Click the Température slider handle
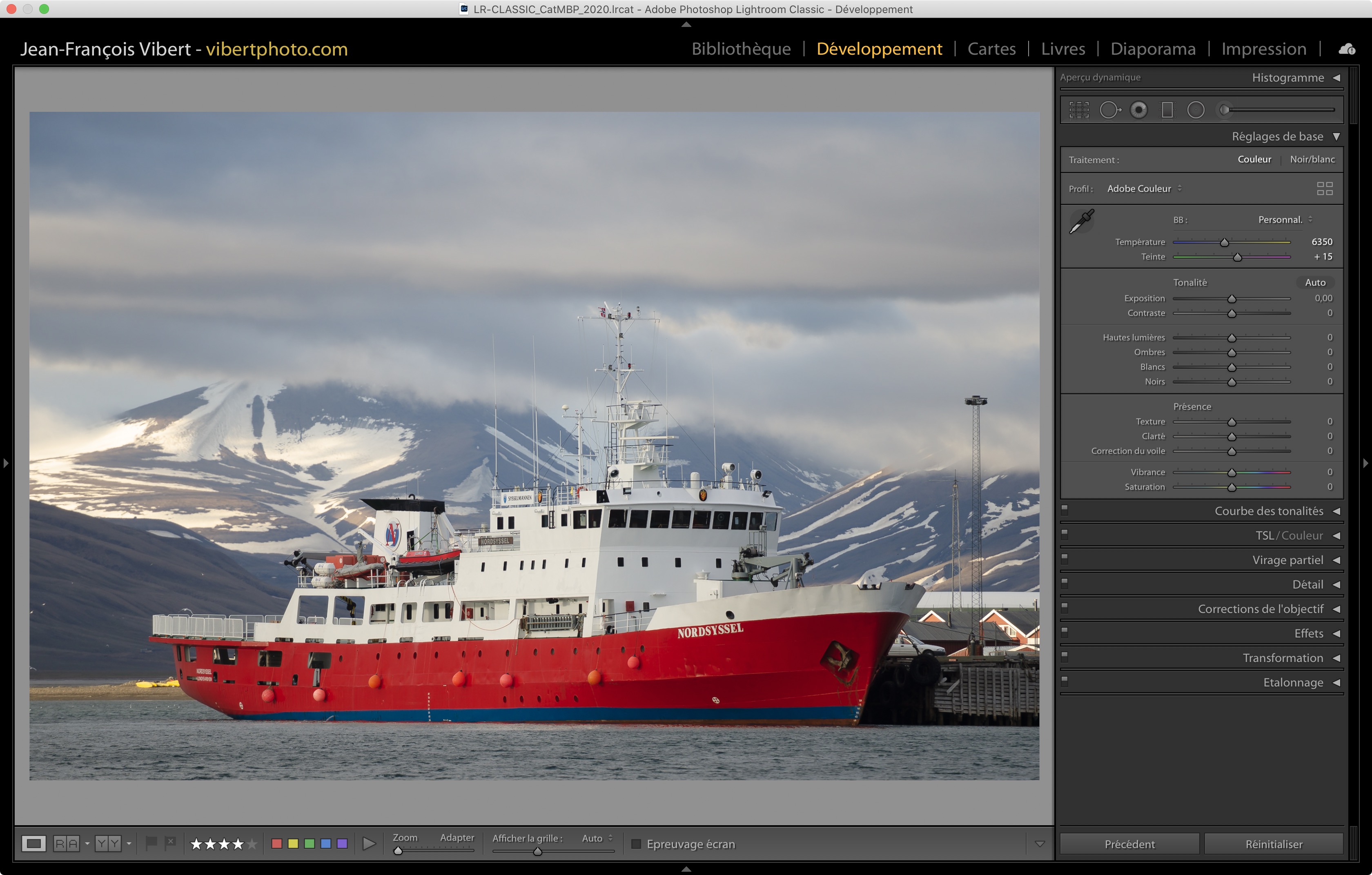Screen dimensions: 1372x875 pos(1224,243)
